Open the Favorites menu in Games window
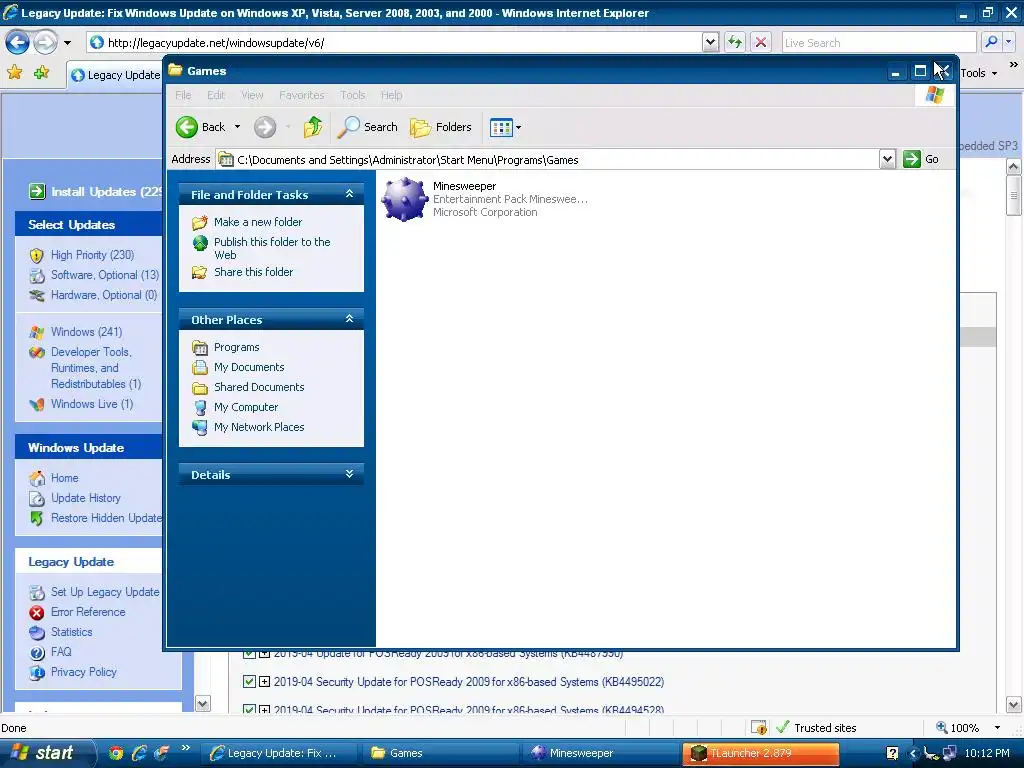Image resolution: width=1024 pixels, height=768 pixels. coord(302,95)
